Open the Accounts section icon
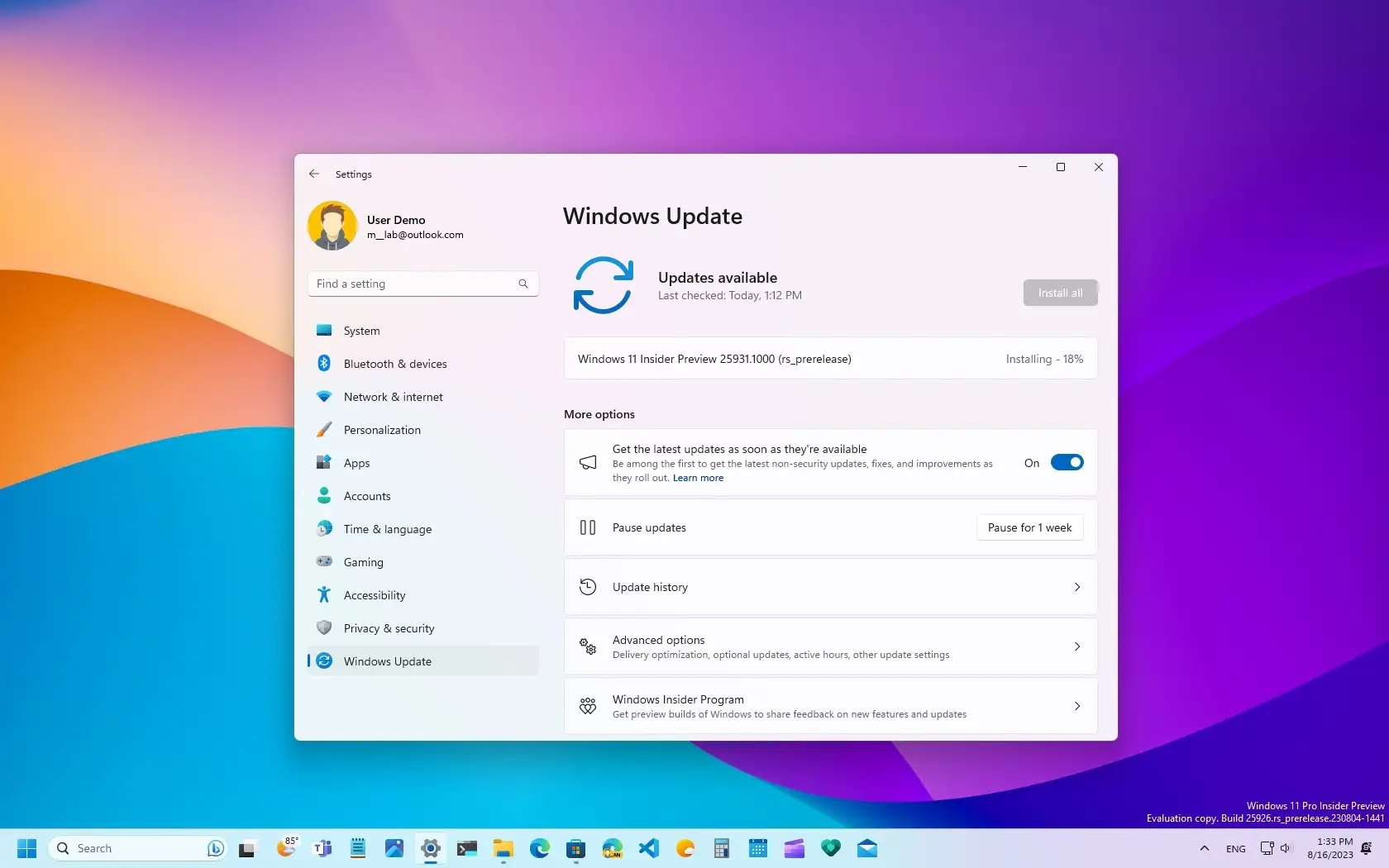This screenshot has height=868, width=1389. click(x=324, y=495)
